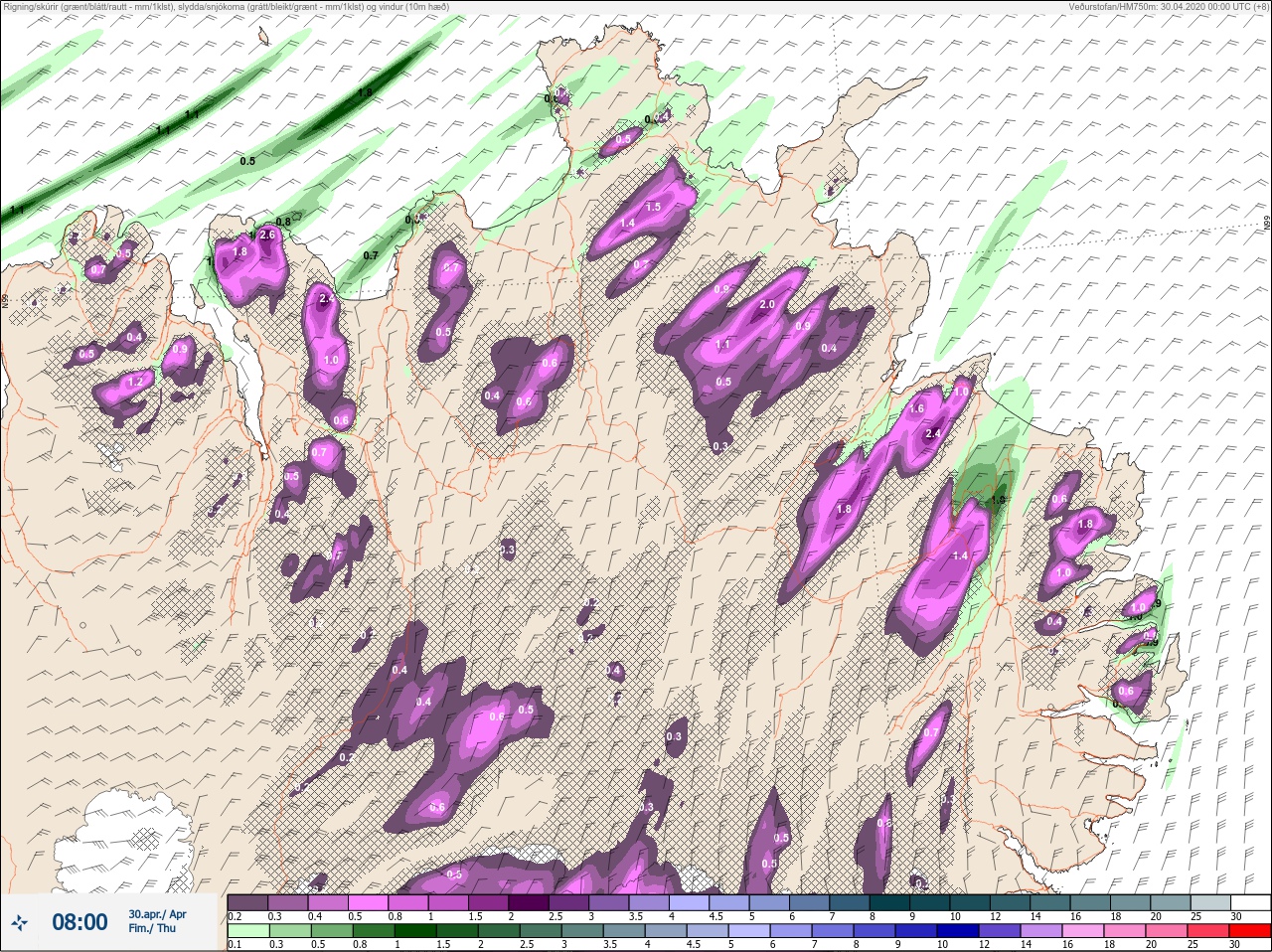Select the white snow legend swatch at 30
This screenshot has width=1272, height=952.
coord(1249,902)
